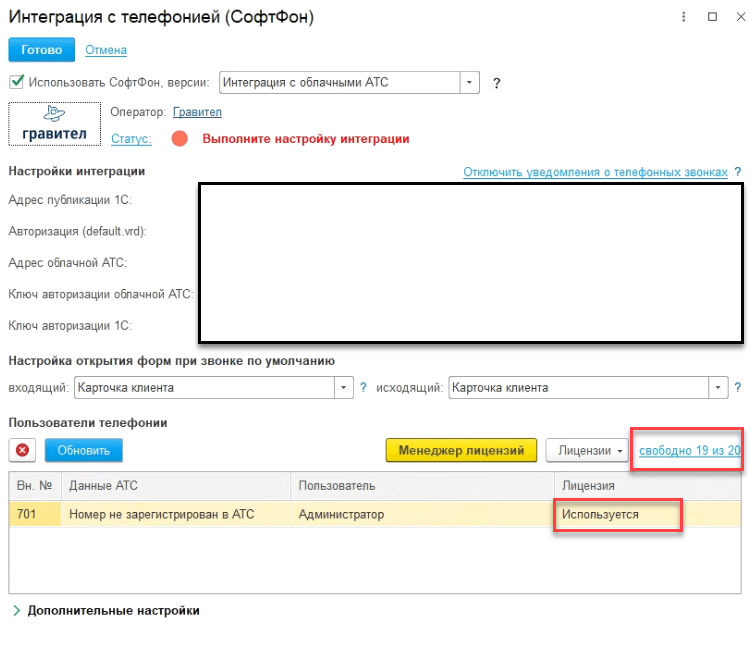Open the three-dot window menu icon
Image resolution: width=756 pixels, height=654 pixels.
[x=684, y=17]
